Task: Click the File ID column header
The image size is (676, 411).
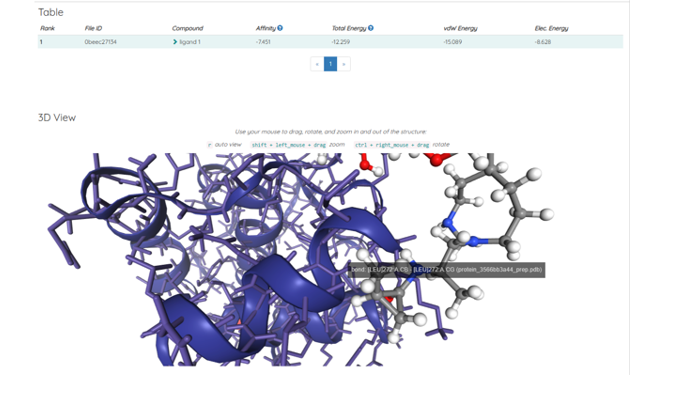Action: (95, 28)
